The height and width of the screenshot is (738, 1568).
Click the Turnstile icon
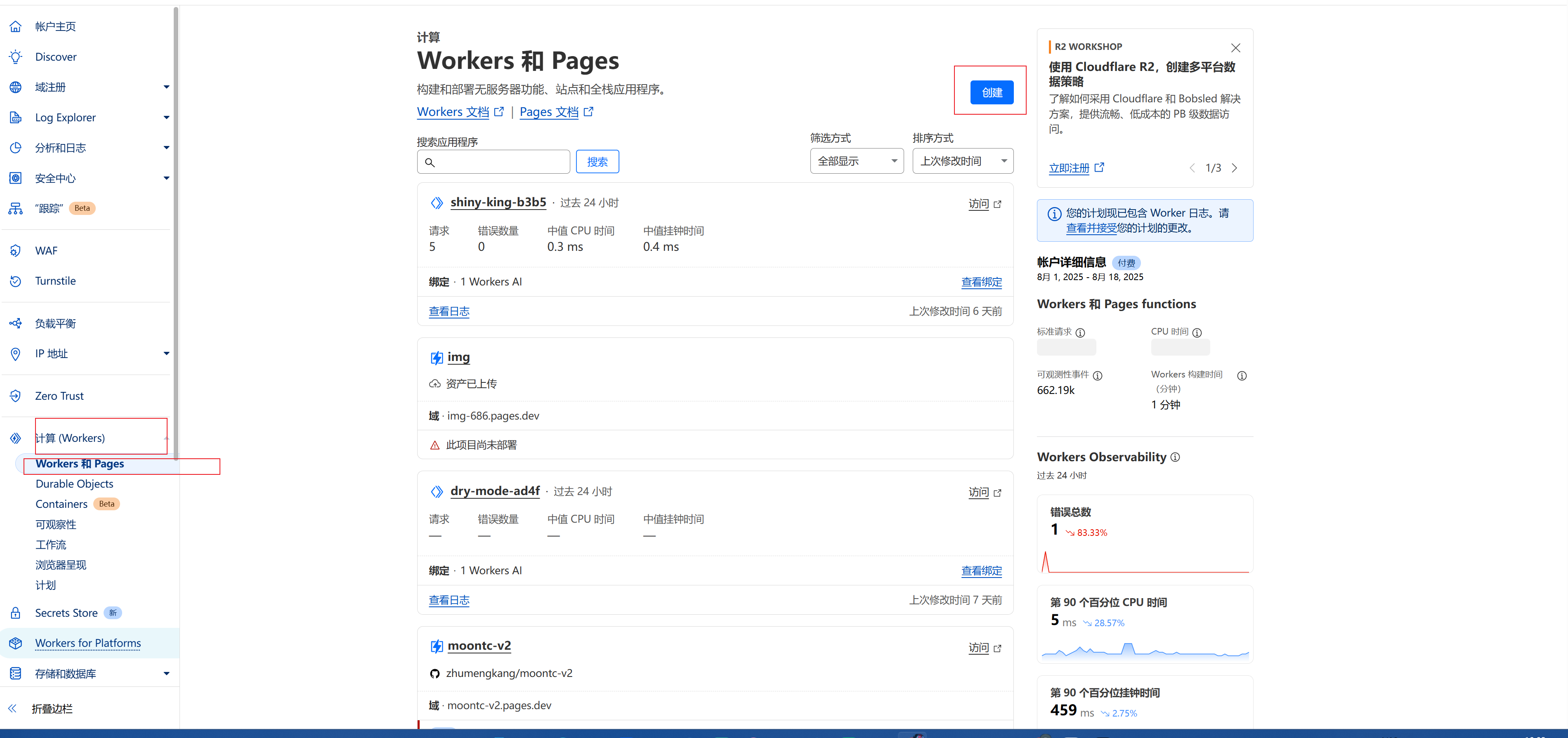[15, 281]
